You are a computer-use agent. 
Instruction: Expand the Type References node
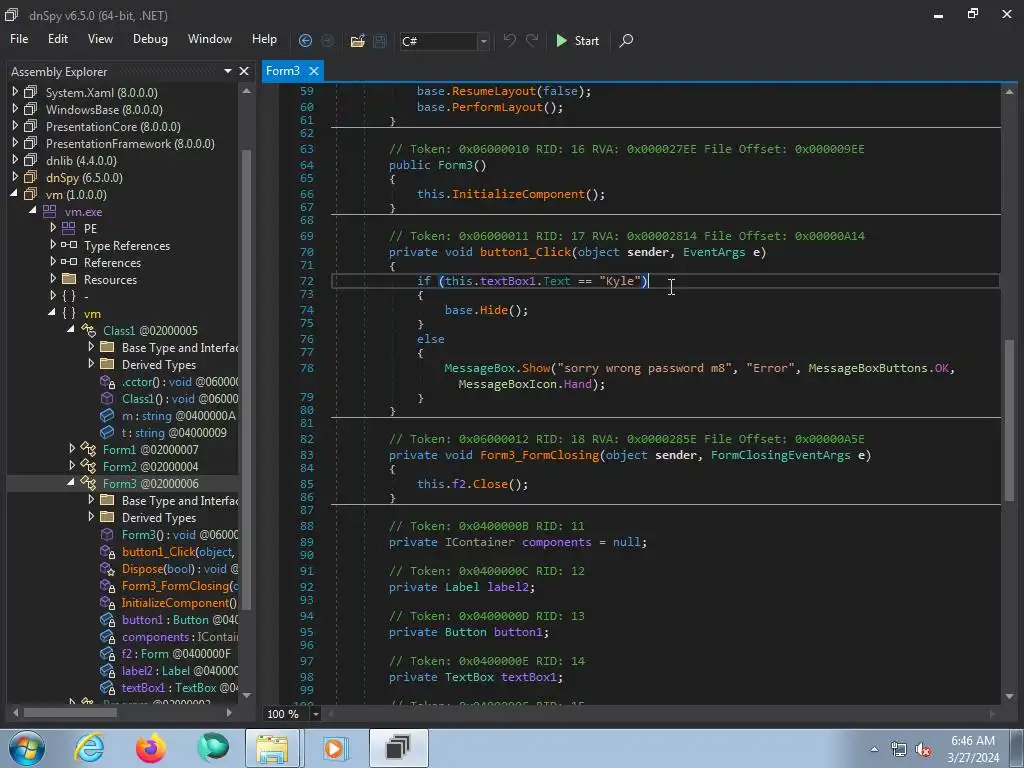[53, 245]
